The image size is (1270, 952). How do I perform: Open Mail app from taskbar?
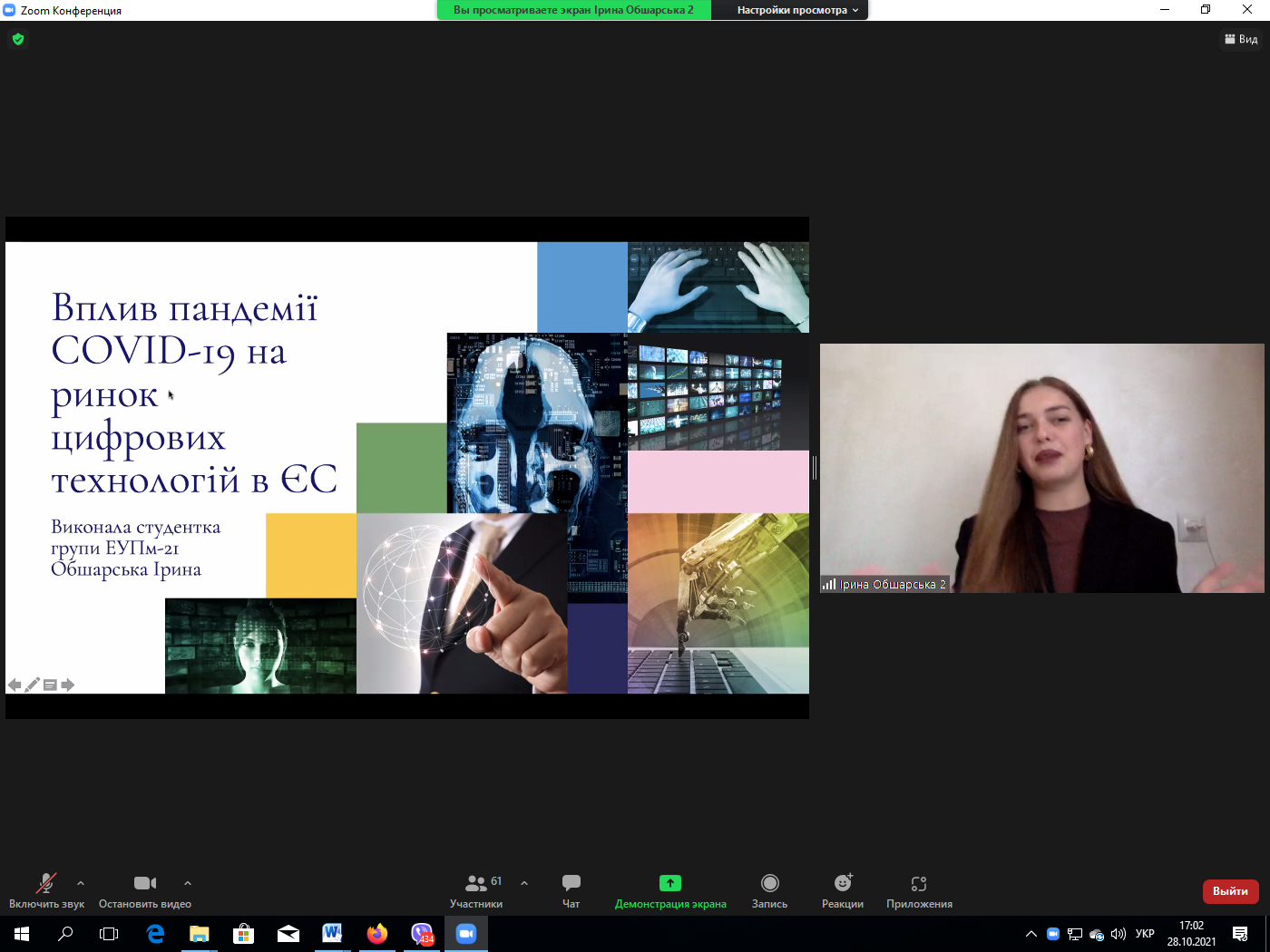click(x=288, y=934)
